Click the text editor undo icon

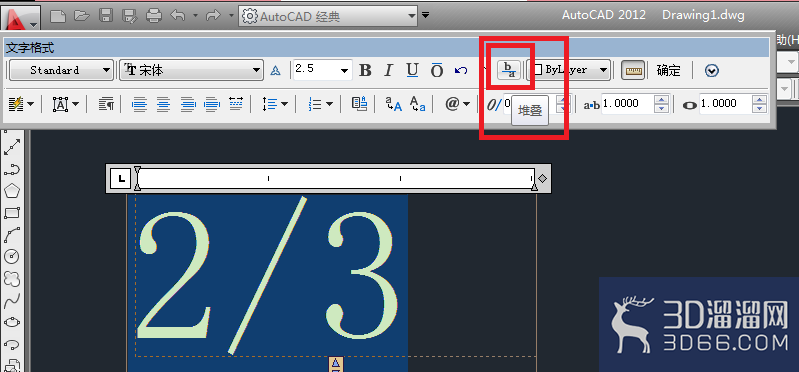(461, 70)
